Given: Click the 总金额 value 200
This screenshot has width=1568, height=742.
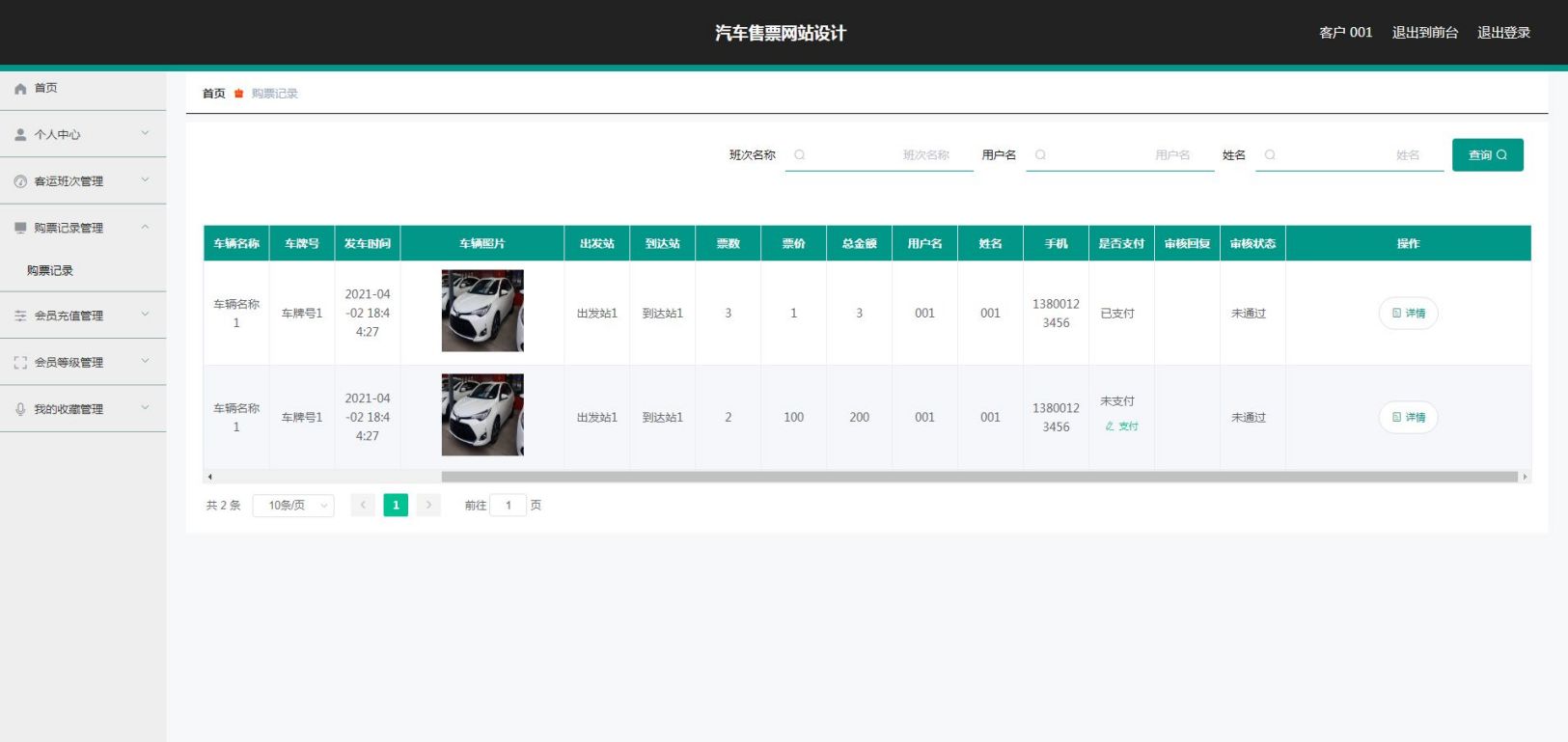Looking at the screenshot, I should tap(859, 418).
